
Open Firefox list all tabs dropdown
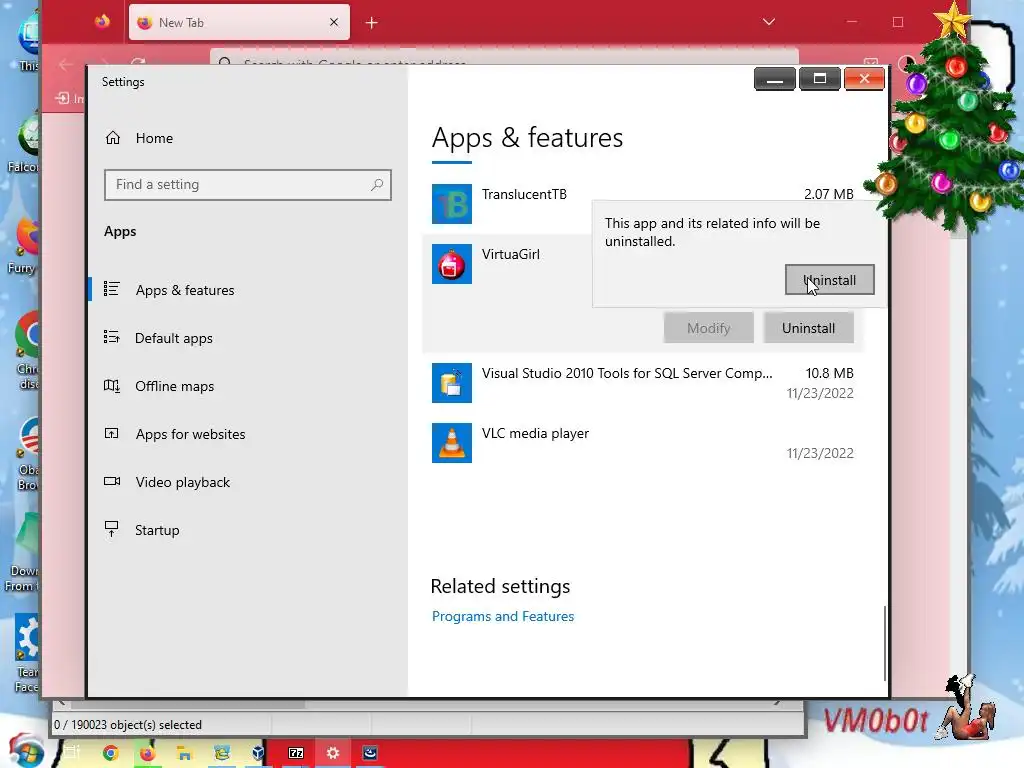tap(769, 22)
